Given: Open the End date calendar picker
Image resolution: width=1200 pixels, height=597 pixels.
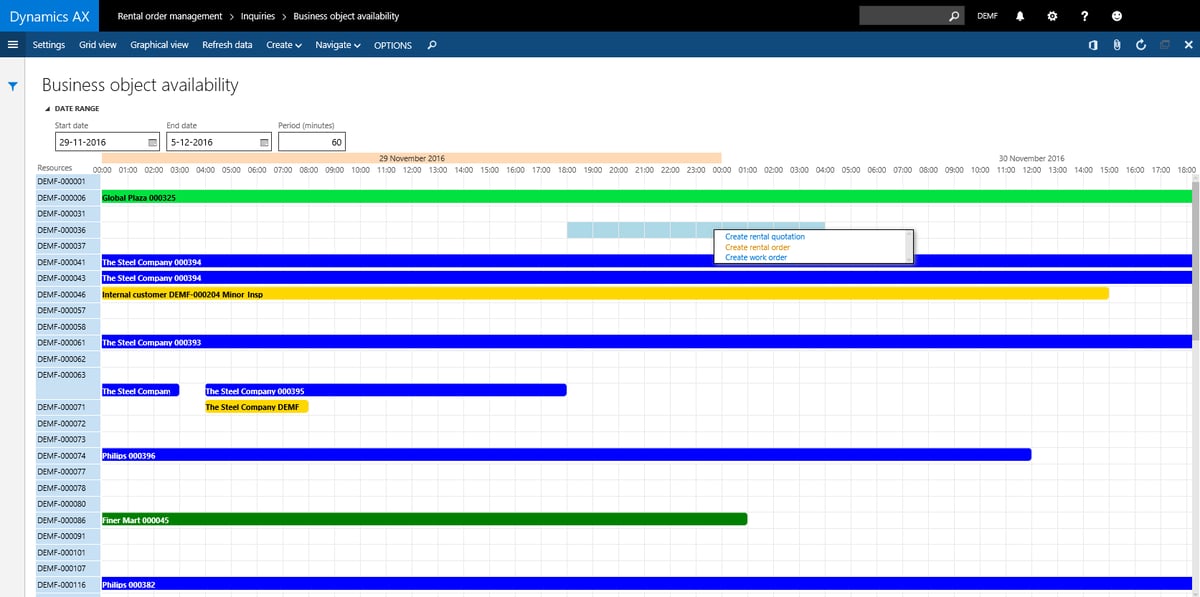Looking at the screenshot, I should (x=263, y=141).
